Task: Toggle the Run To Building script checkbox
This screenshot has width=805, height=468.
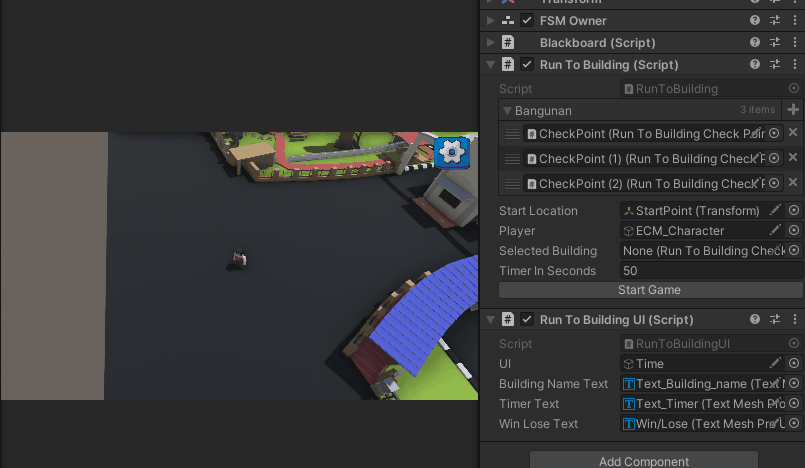Action: [x=527, y=65]
